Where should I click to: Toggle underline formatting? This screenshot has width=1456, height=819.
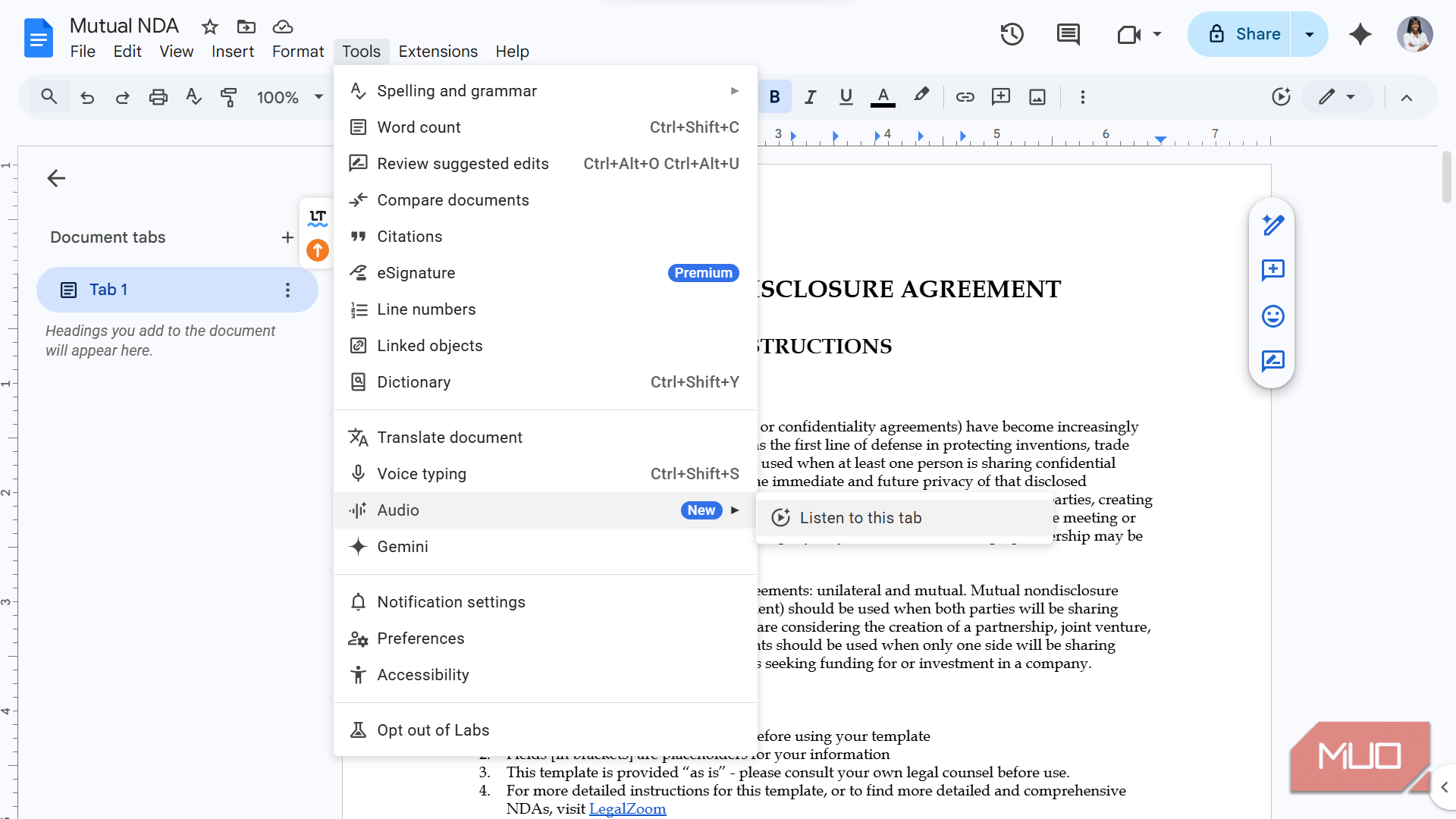tap(846, 97)
